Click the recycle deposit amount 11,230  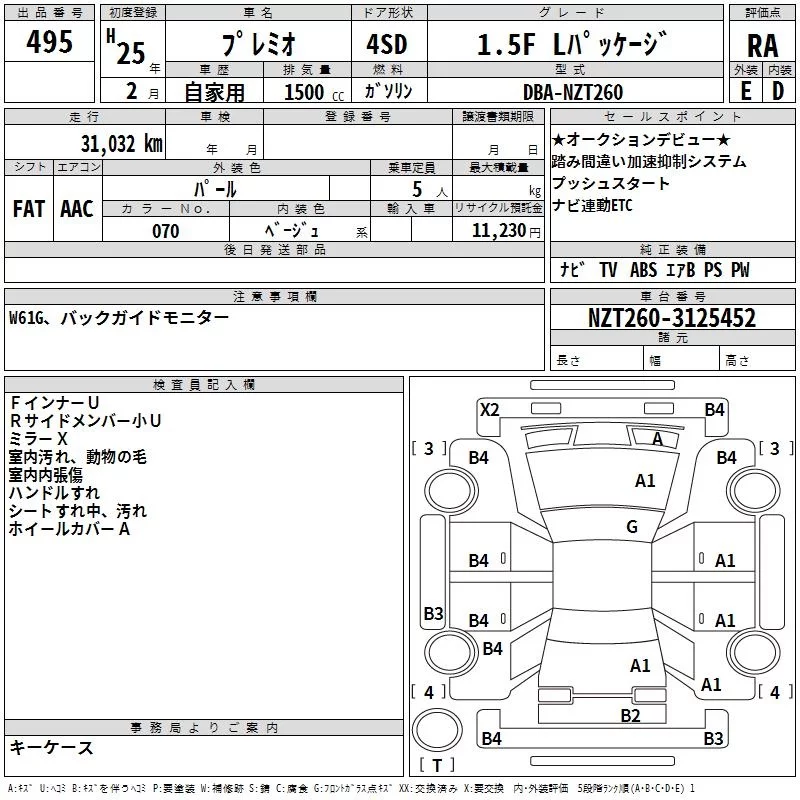(x=491, y=231)
